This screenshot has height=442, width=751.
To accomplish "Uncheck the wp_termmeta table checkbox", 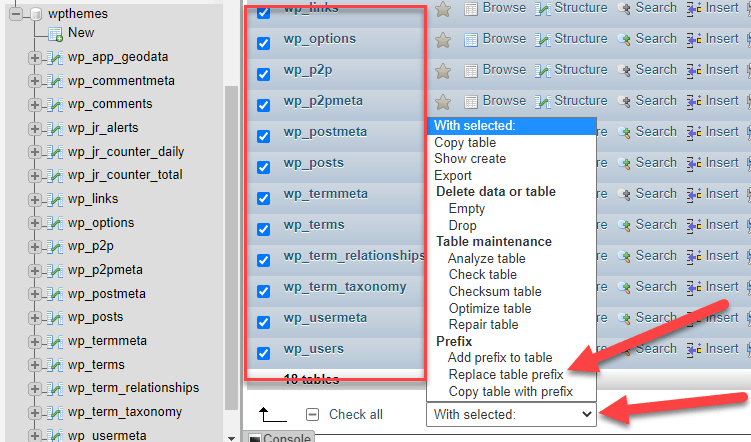I will point(263,198).
